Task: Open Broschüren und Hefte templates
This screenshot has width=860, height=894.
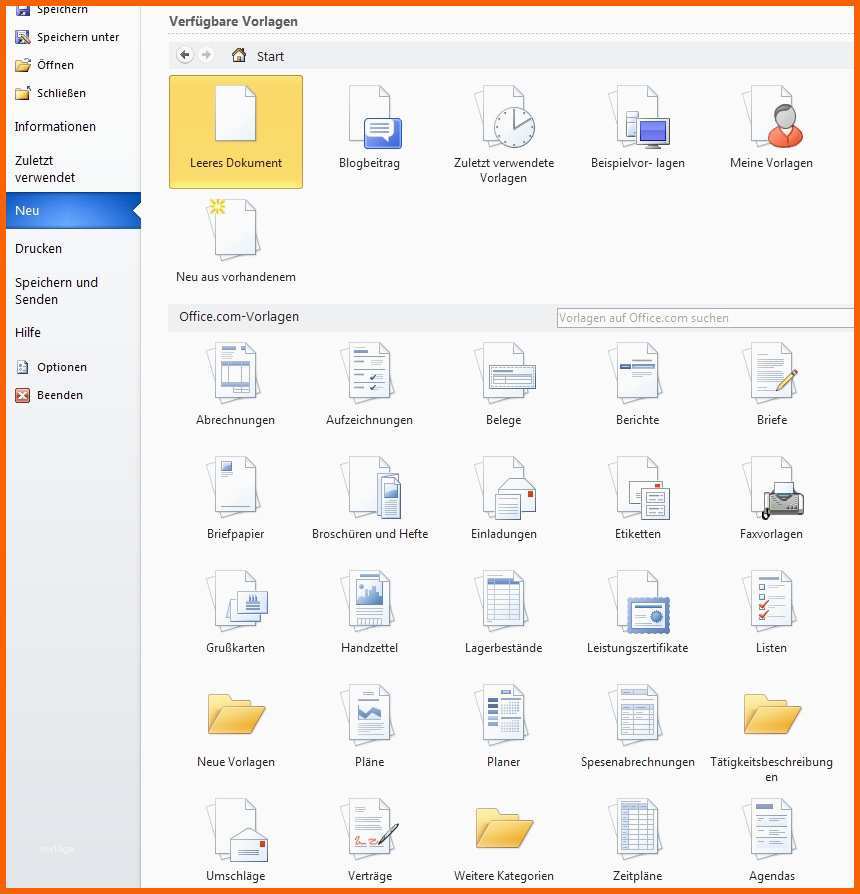Action: point(370,498)
